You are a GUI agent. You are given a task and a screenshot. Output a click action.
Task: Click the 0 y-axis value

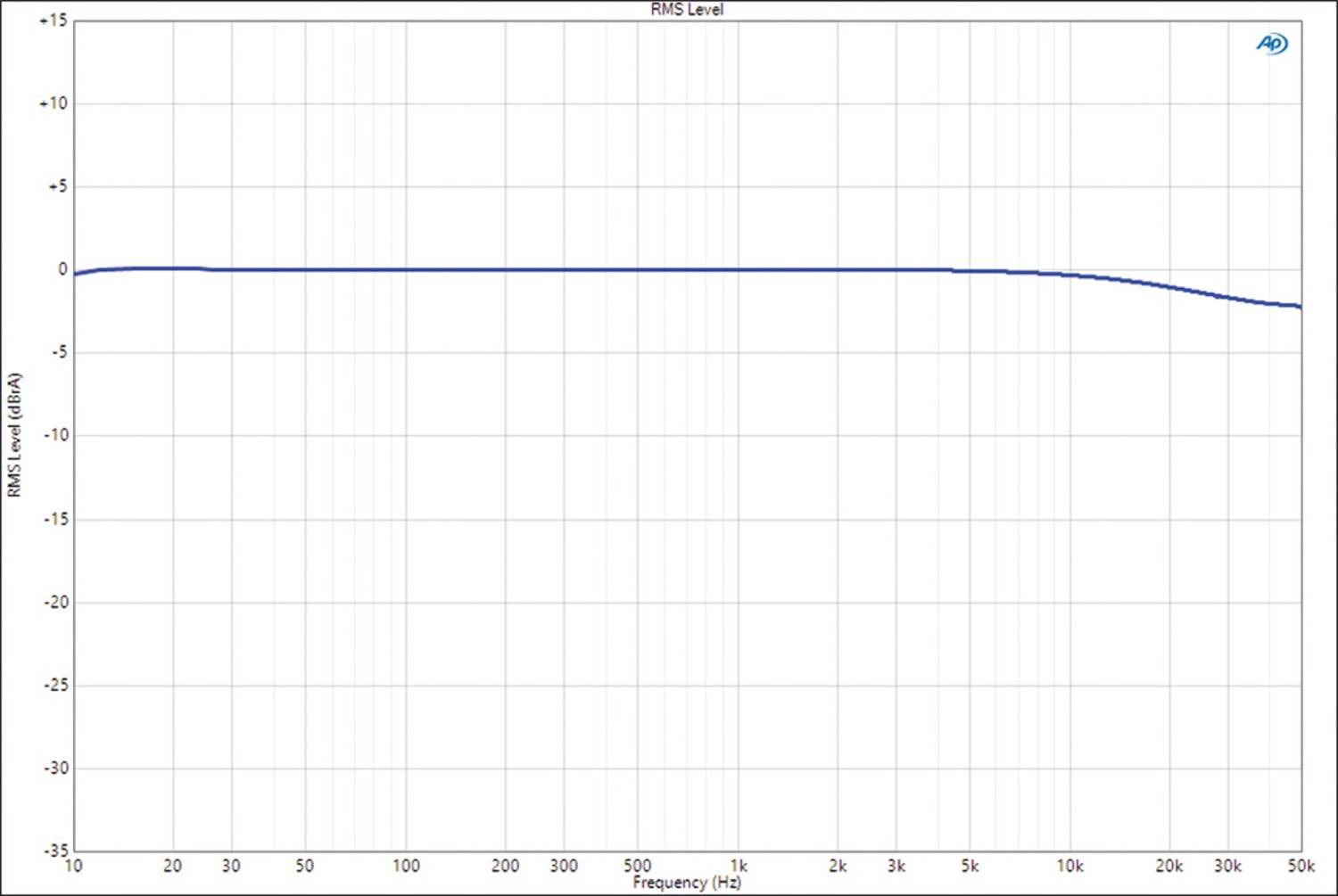point(62,269)
